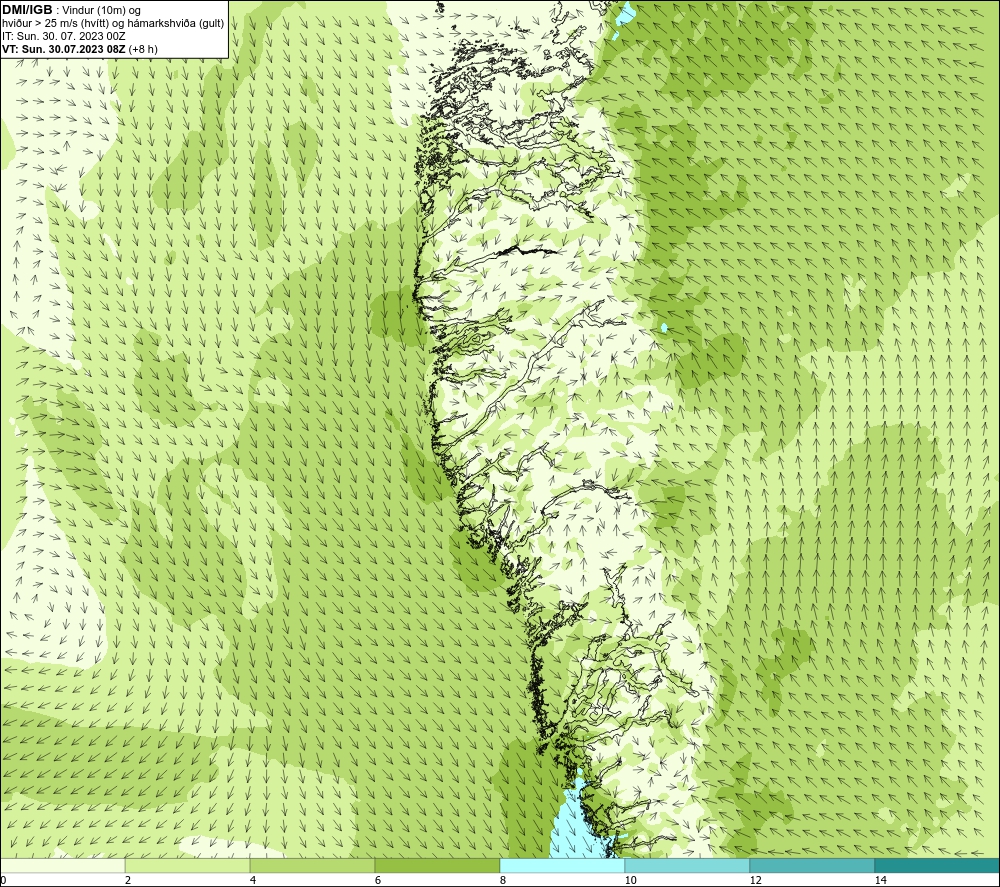Click the '14' scale tick label
Viewport: 1000px width, 887px height.
pyautogui.click(x=880, y=880)
